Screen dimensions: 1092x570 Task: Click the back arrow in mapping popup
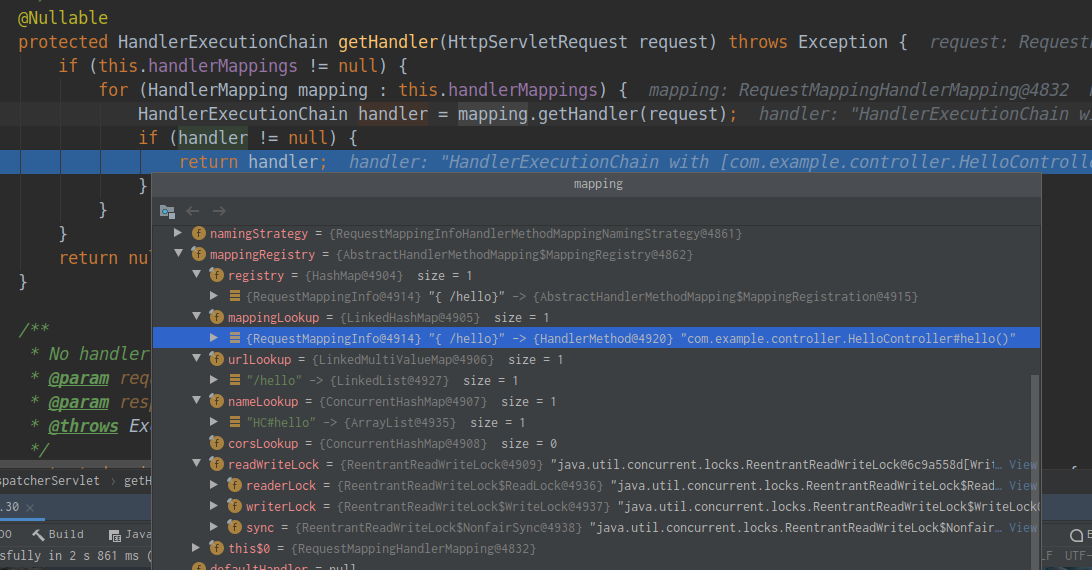click(194, 211)
